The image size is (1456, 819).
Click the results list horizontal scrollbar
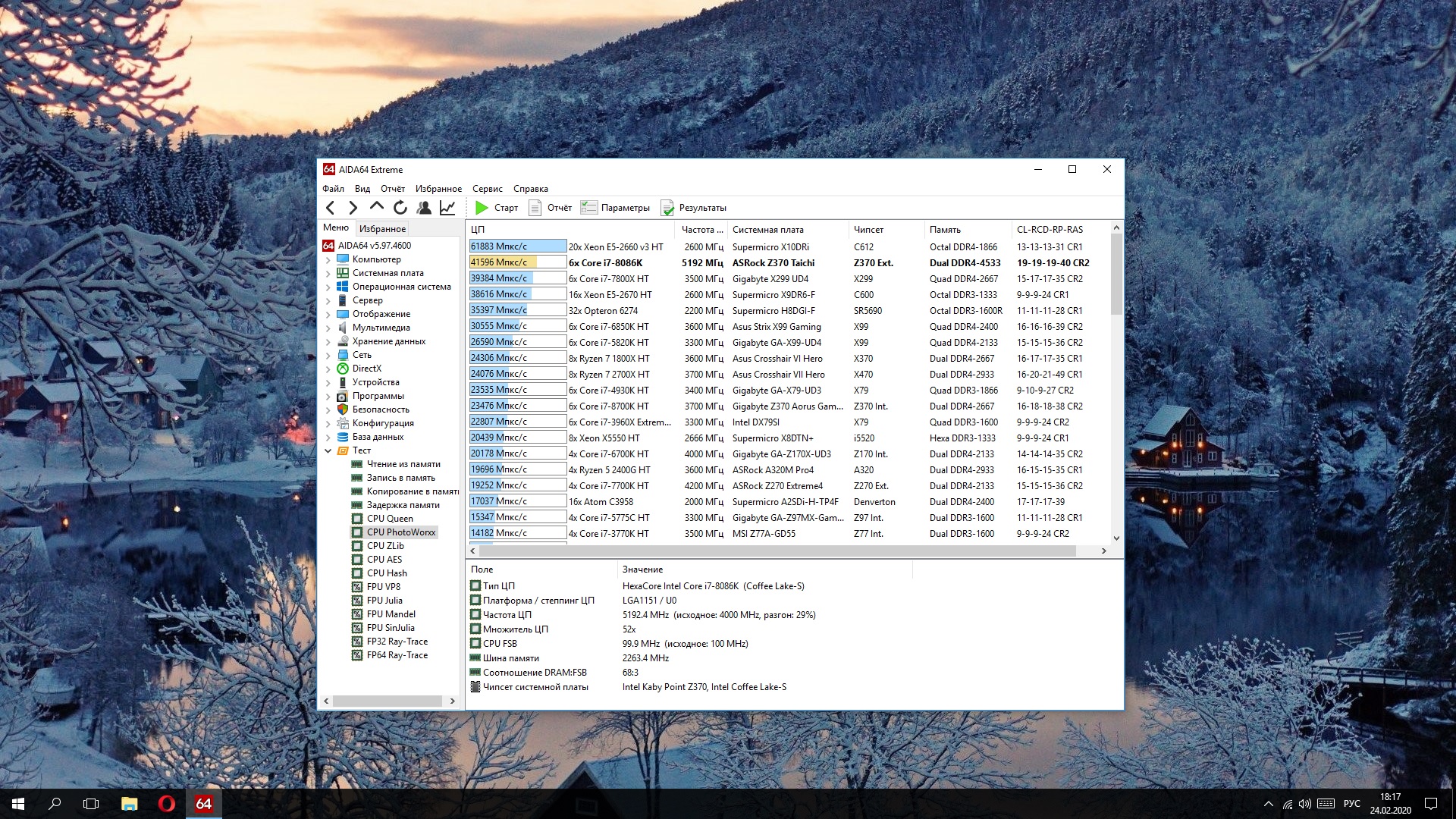coord(777,551)
